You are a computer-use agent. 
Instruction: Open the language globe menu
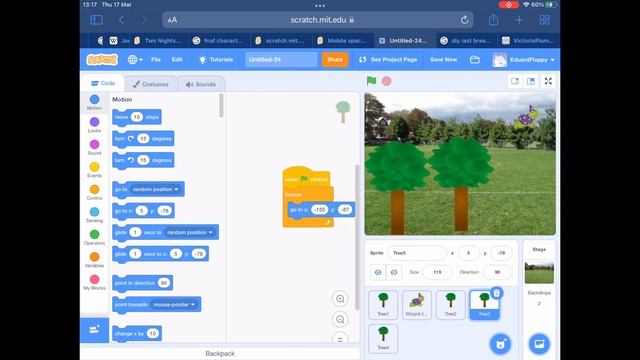coord(135,60)
